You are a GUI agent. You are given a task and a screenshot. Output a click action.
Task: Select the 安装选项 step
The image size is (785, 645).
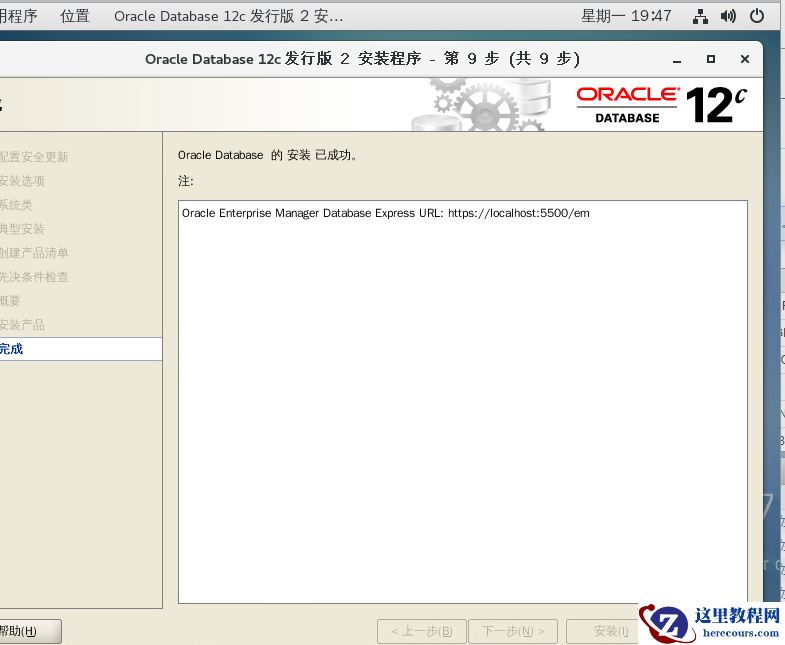pyautogui.click(x=22, y=181)
